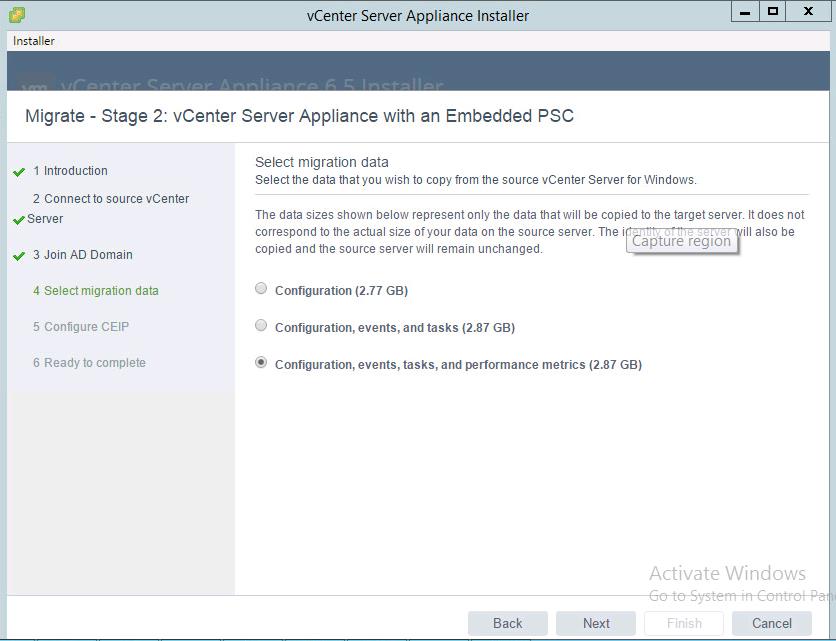836x641 pixels.
Task: Maximize the installer window
Action: 773,12
